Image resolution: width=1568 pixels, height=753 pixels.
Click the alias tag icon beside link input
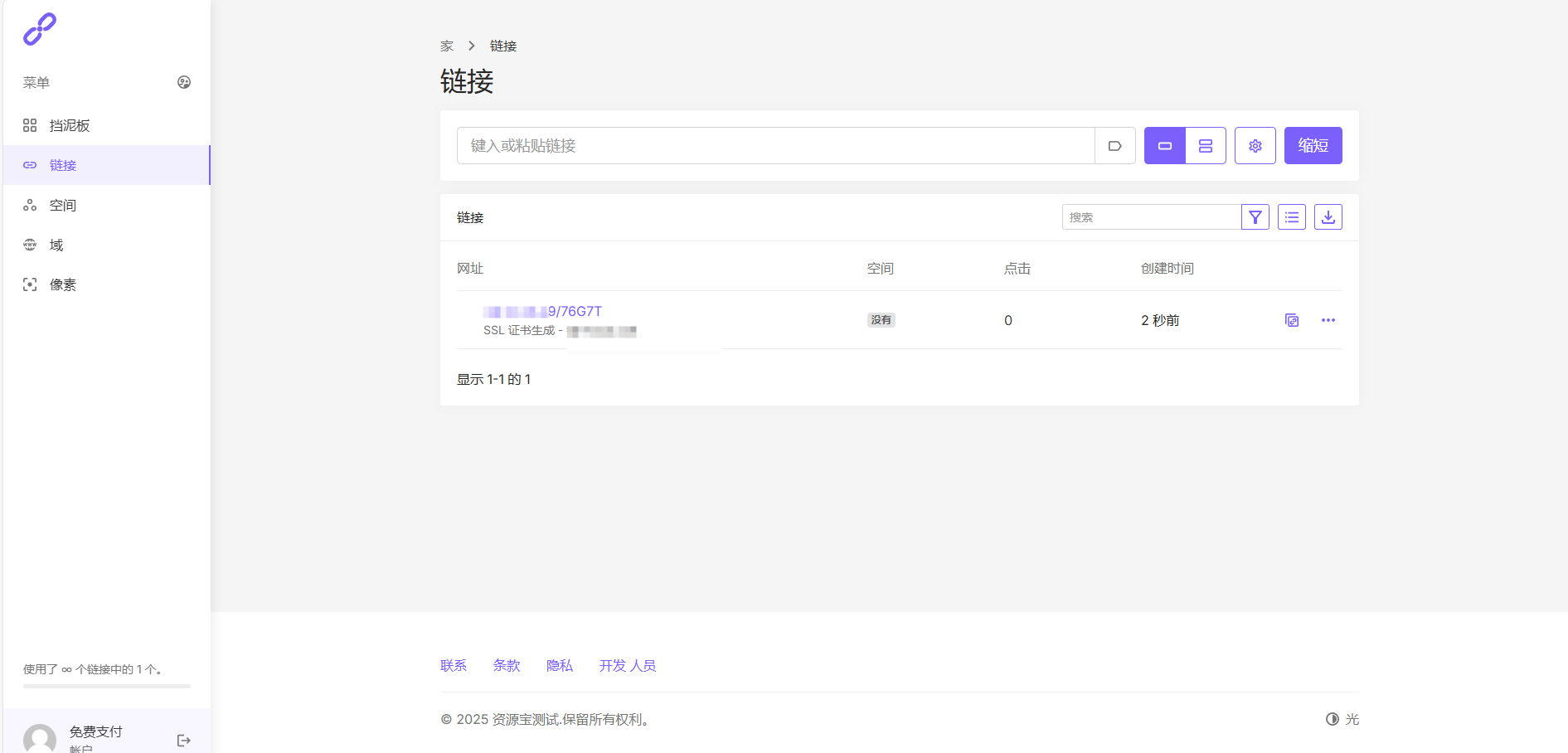click(x=1115, y=146)
